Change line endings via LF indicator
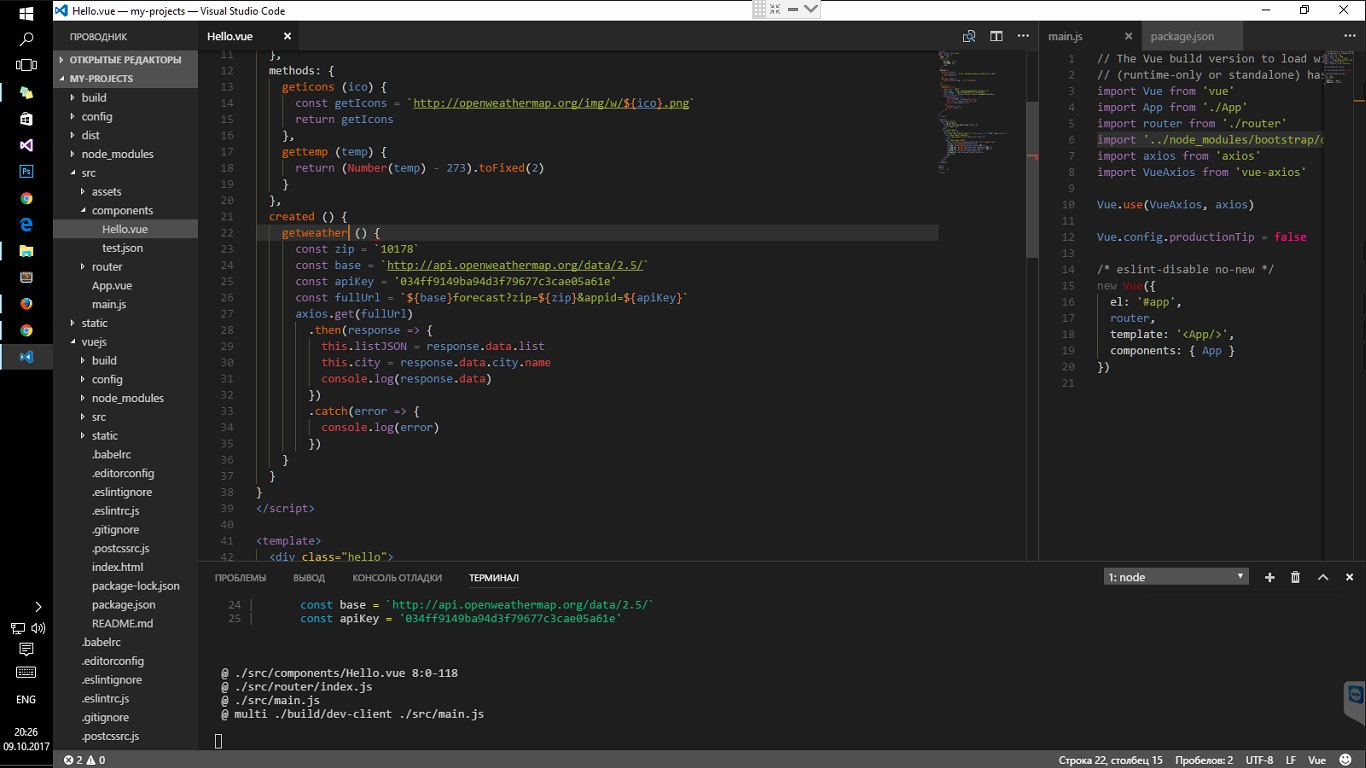1366x768 pixels. click(x=1291, y=760)
